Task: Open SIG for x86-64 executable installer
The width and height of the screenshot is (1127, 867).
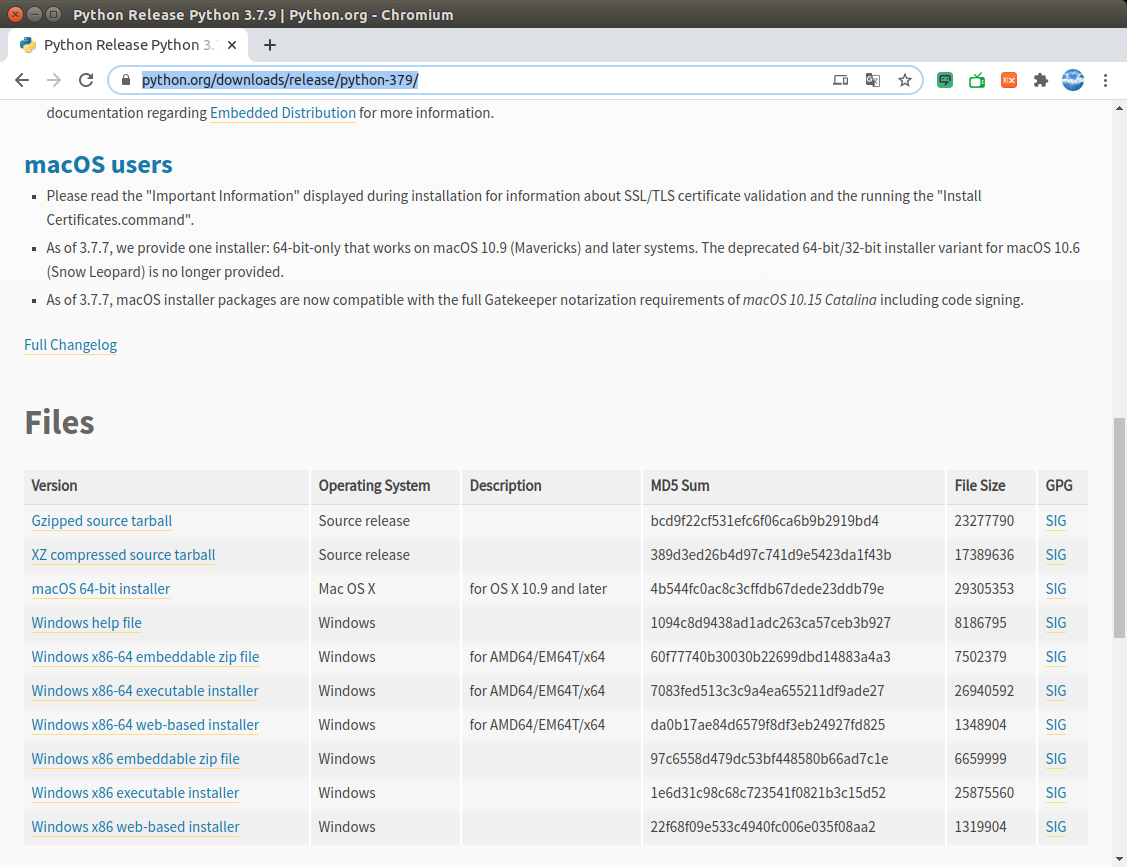Action: (1056, 691)
